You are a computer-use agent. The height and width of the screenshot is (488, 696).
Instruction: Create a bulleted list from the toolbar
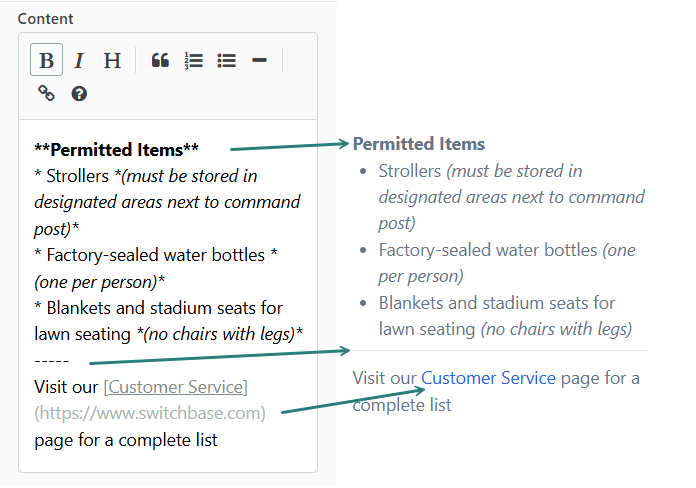[x=227, y=60]
